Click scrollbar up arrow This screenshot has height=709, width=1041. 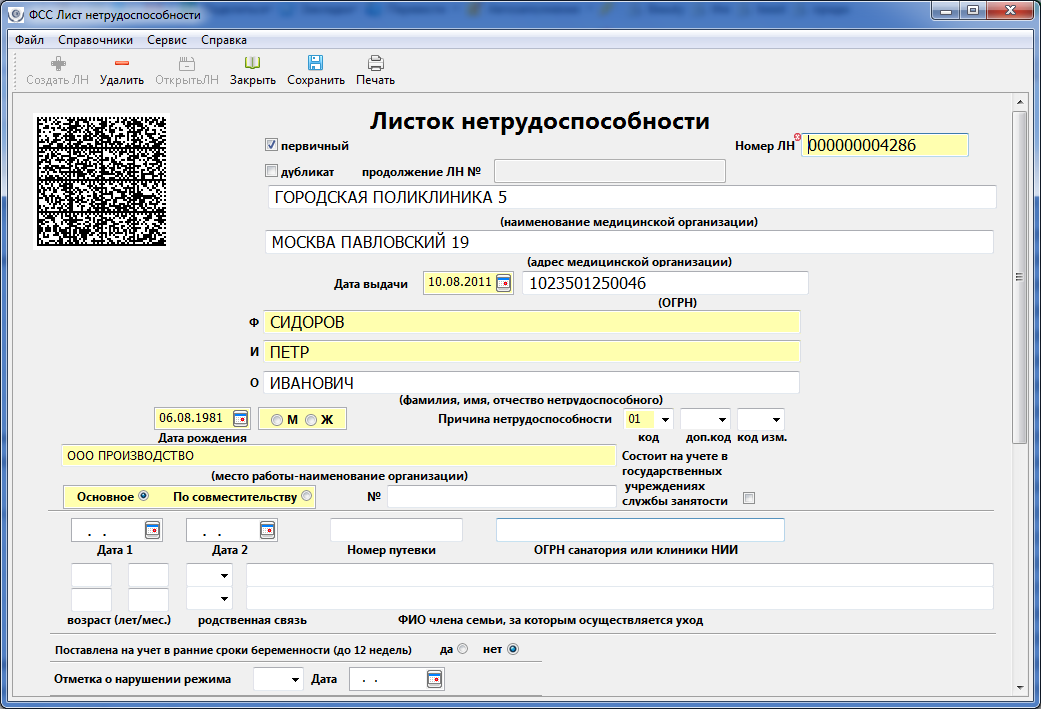click(x=1019, y=102)
